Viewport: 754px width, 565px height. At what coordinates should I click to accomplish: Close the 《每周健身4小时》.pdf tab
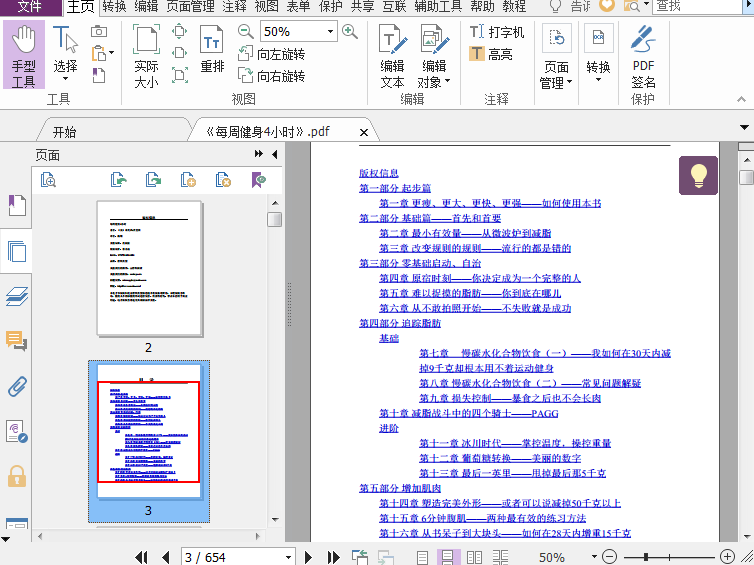(364, 132)
